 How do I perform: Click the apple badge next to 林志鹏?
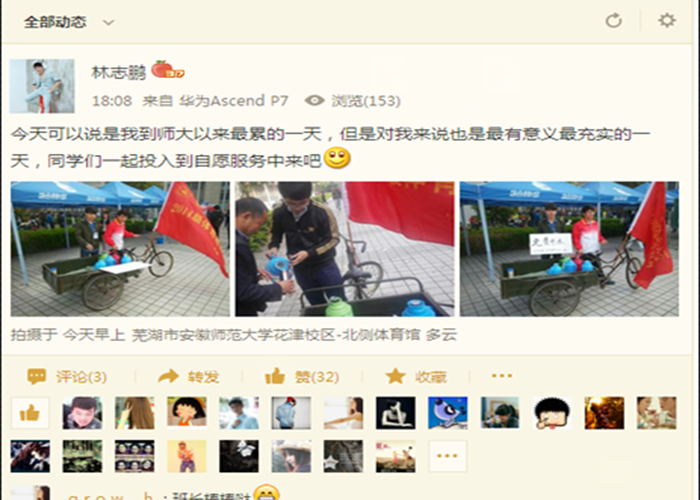[x=167, y=70]
